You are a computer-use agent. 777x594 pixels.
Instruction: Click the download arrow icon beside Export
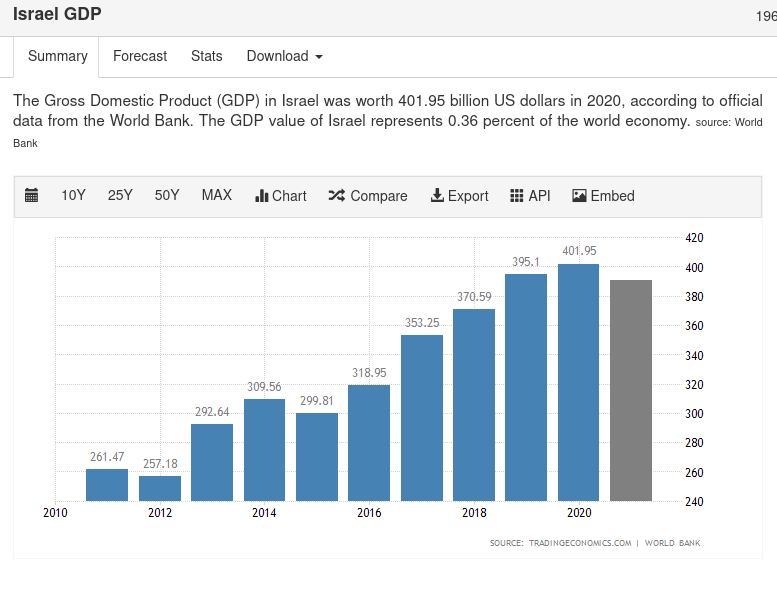tap(437, 195)
